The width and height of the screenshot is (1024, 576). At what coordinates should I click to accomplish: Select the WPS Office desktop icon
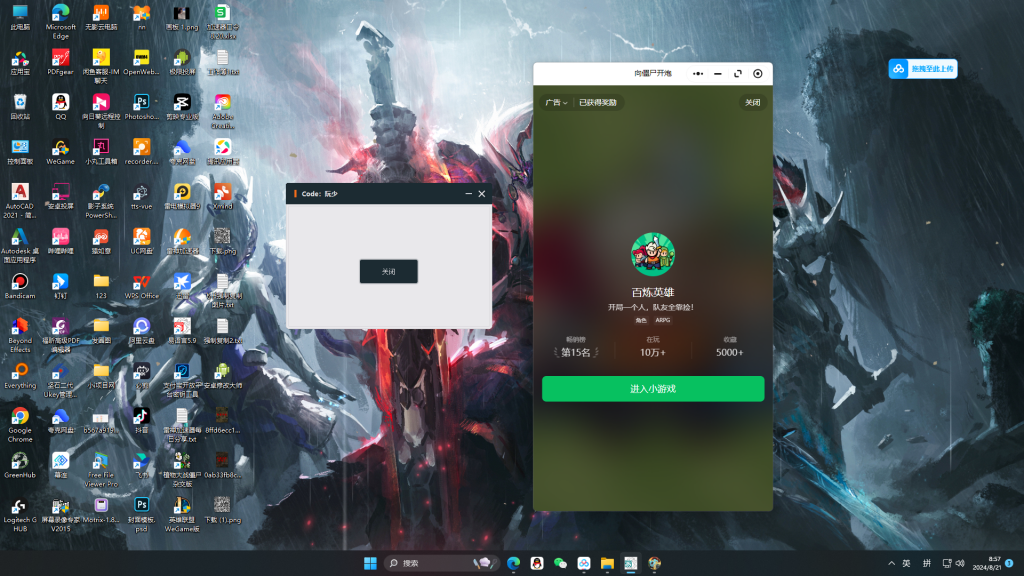point(142,282)
